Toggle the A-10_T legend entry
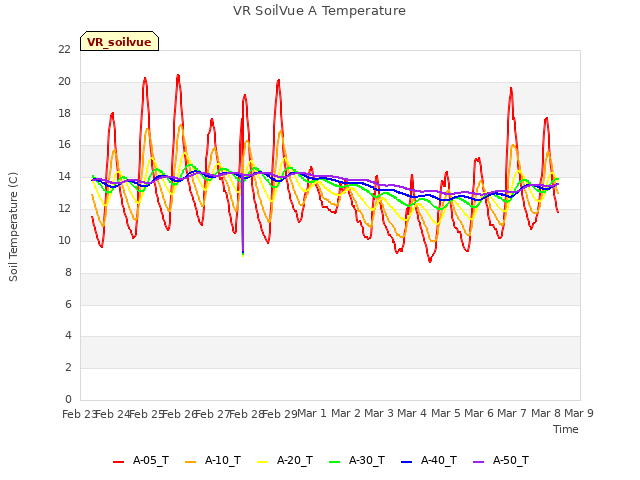Image resolution: width=640 pixels, height=480 pixels. point(213,460)
